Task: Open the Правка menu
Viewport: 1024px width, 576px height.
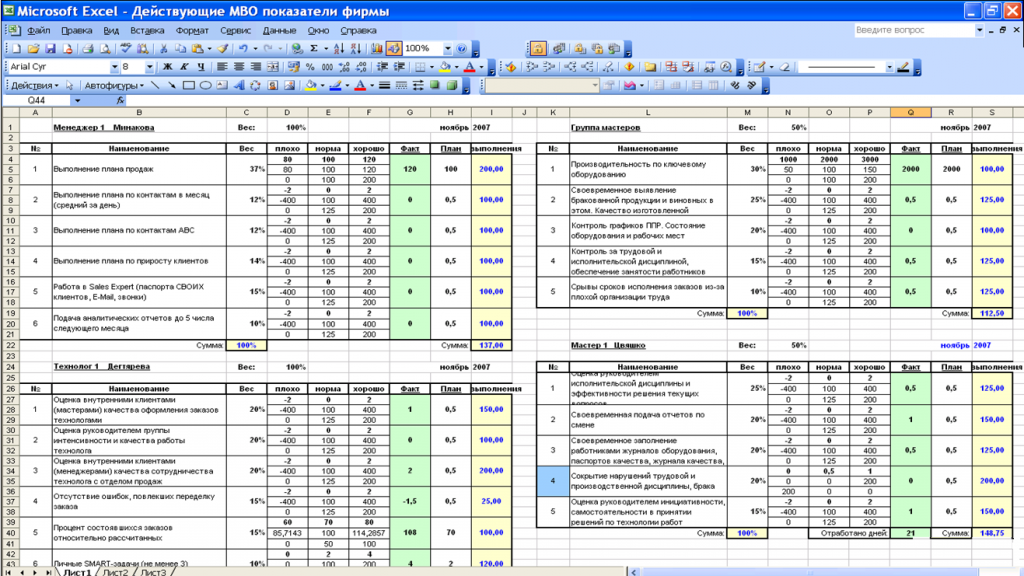Action: [76, 31]
